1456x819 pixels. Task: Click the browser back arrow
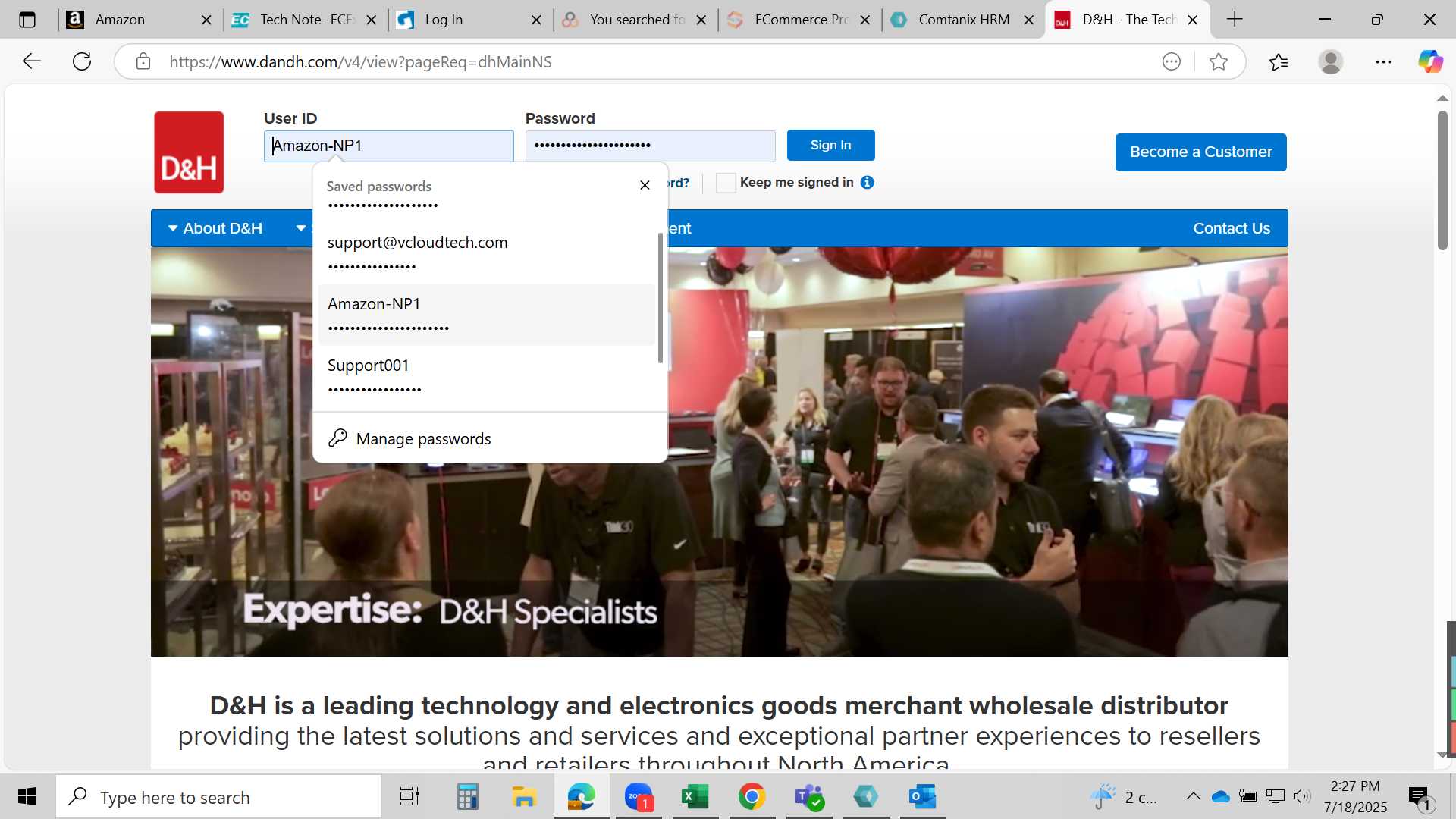pos(31,61)
